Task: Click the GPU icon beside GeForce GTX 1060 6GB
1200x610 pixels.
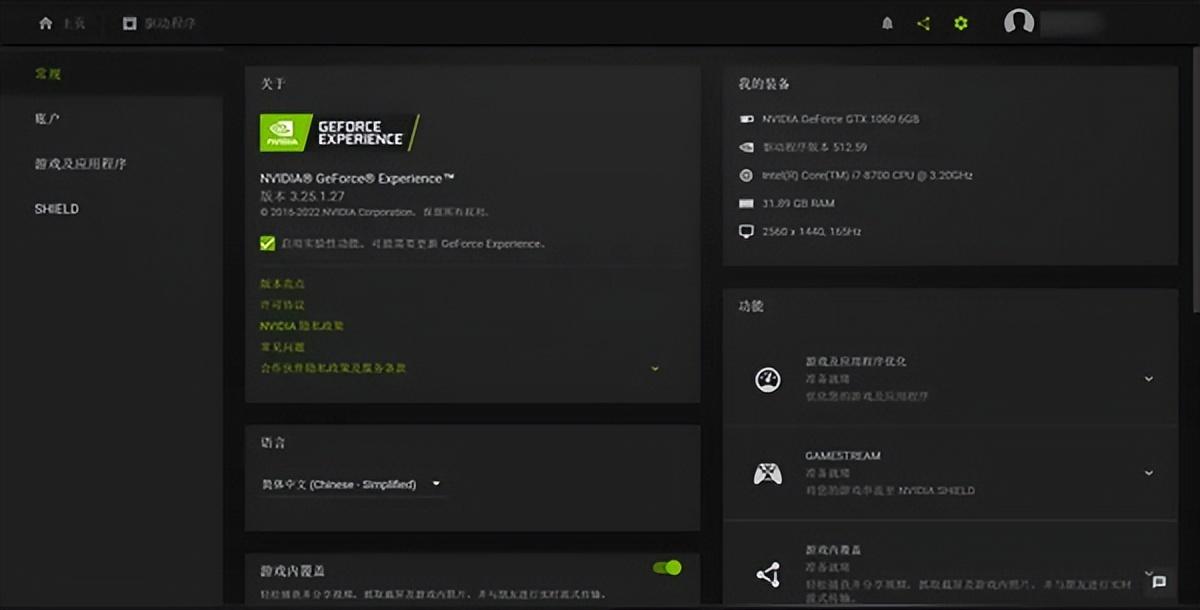Action: coord(745,119)
